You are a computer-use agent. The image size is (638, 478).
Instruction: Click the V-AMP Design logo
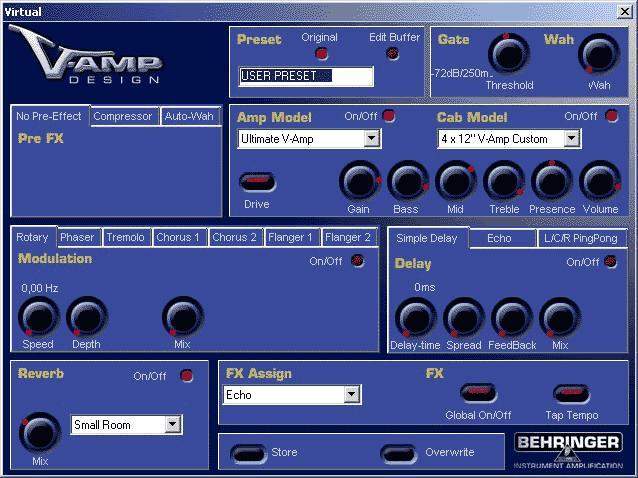coord(86,54)
